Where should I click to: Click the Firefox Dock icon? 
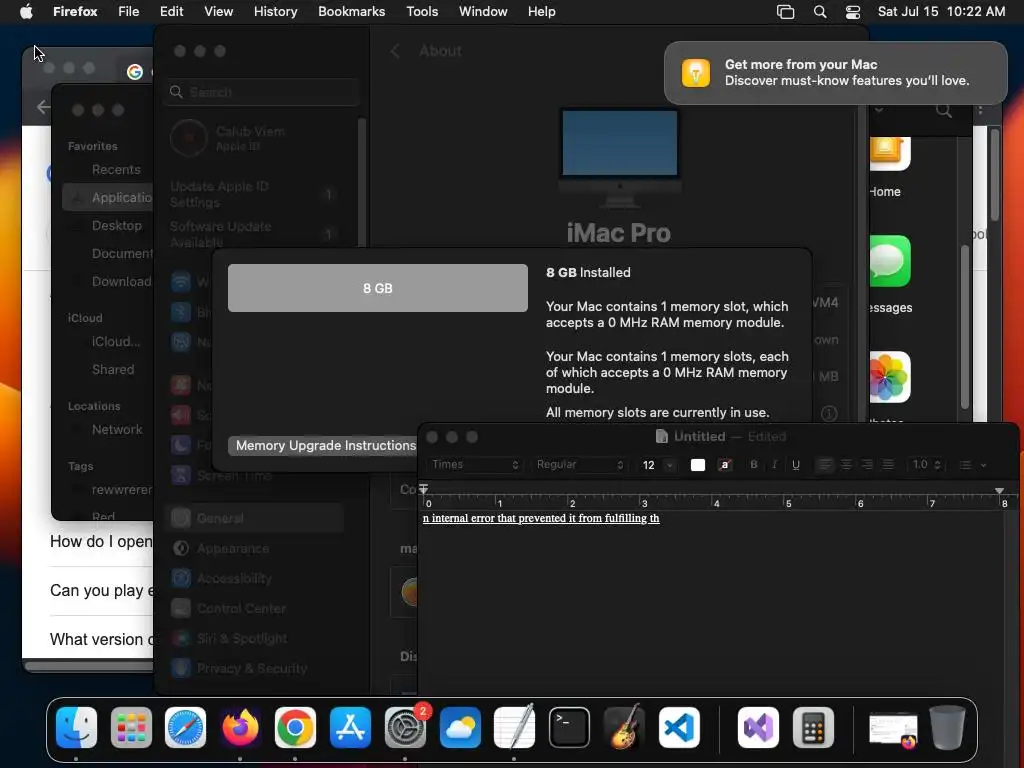240,727
